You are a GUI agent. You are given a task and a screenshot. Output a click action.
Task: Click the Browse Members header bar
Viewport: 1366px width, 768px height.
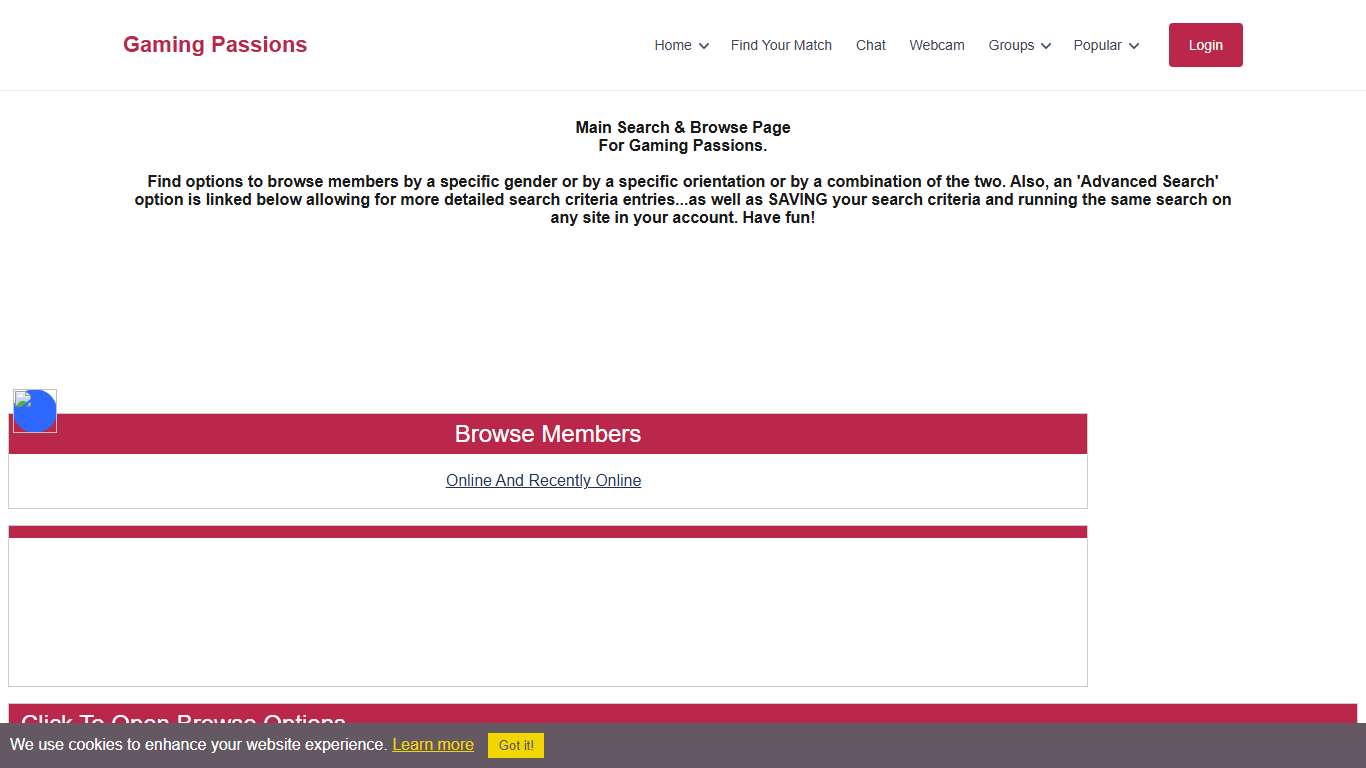[x=547, y=434]
